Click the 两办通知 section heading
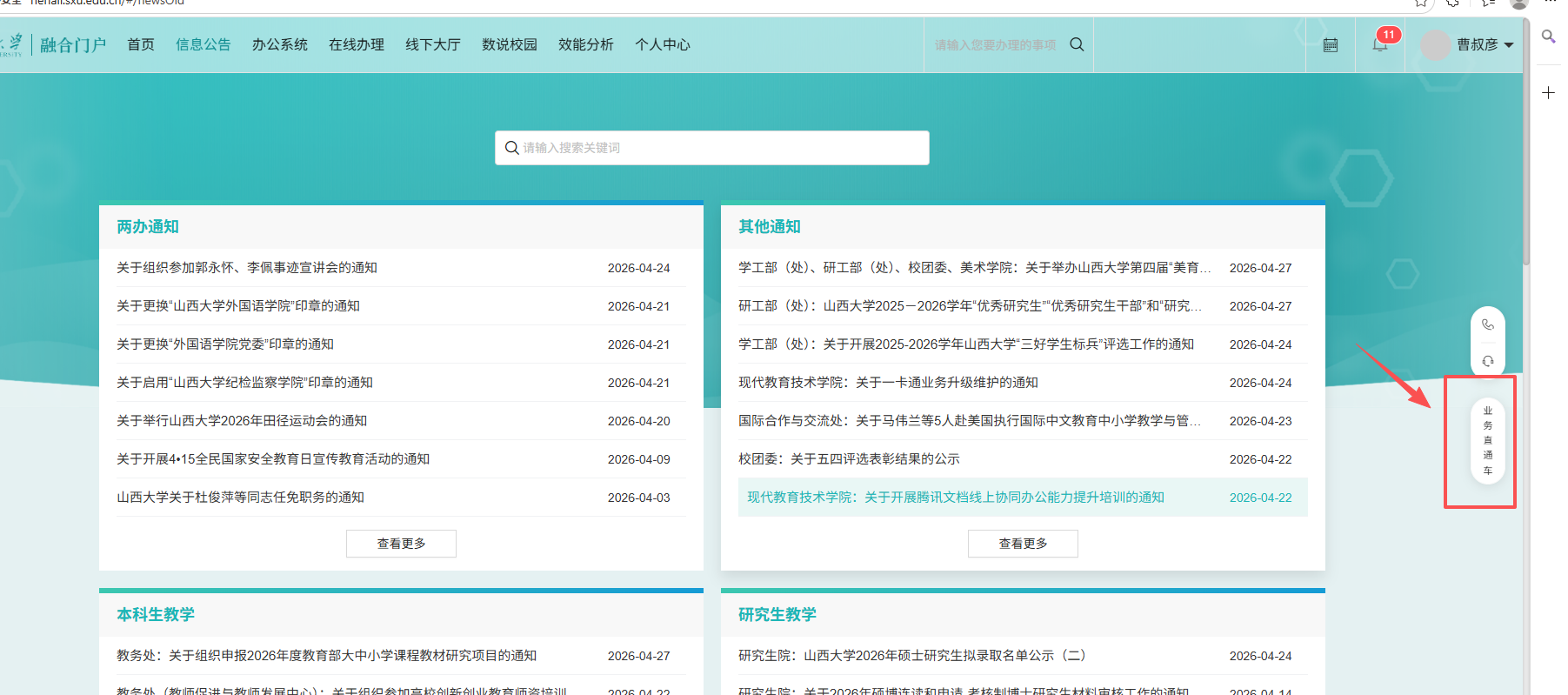 pyautogui.click(x=148, y=227)
